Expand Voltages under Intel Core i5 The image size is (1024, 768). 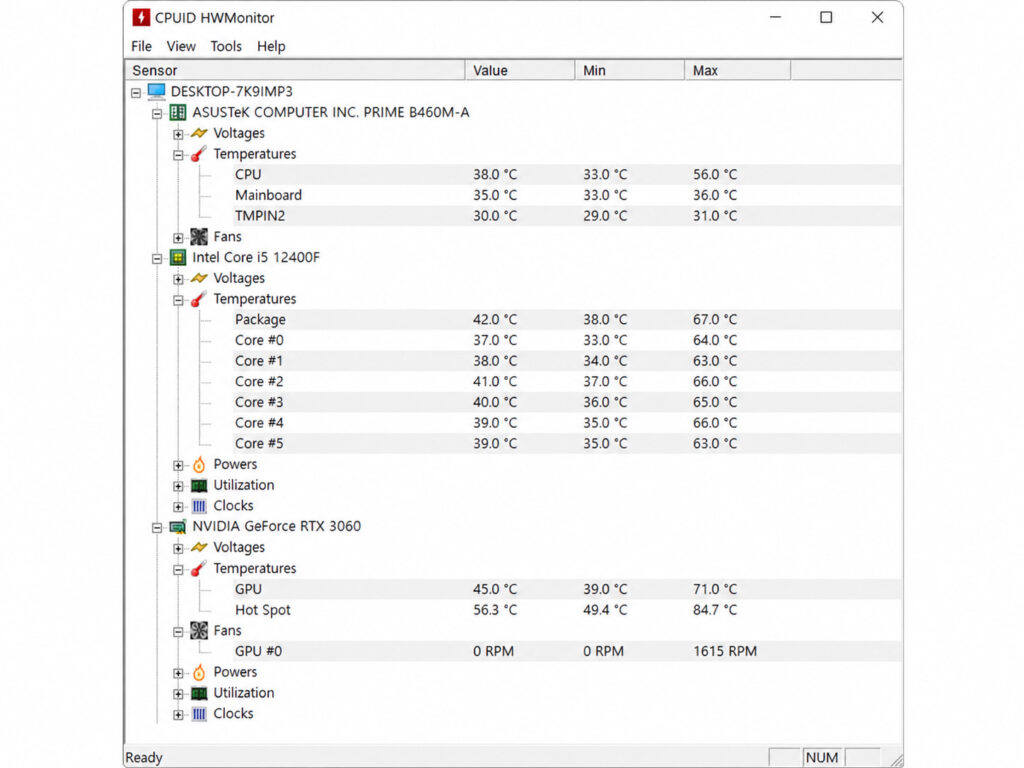pos(178,280)
